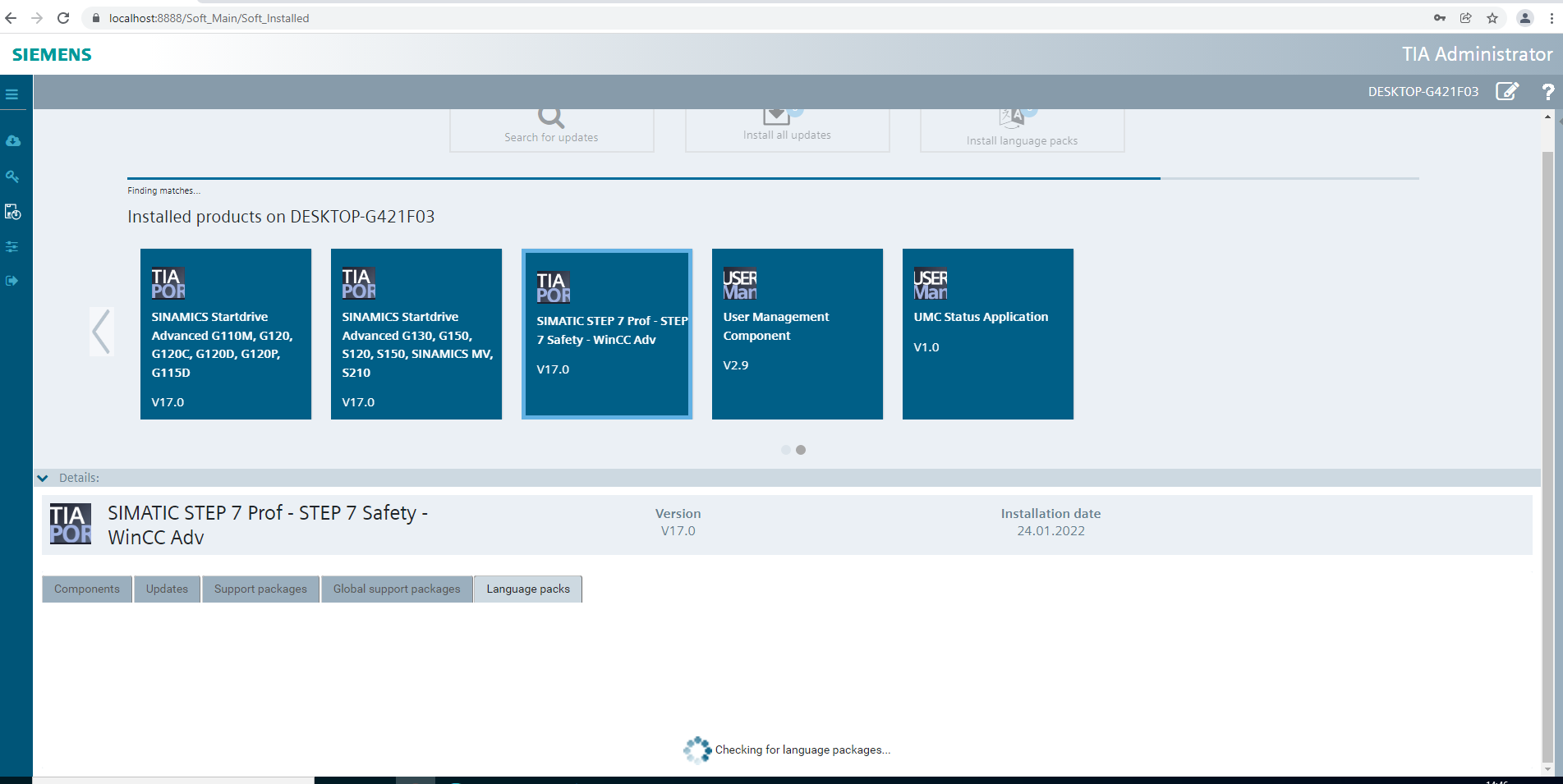
Task: Open the hamburger menu in sidebar
Action: pos(12,94)
